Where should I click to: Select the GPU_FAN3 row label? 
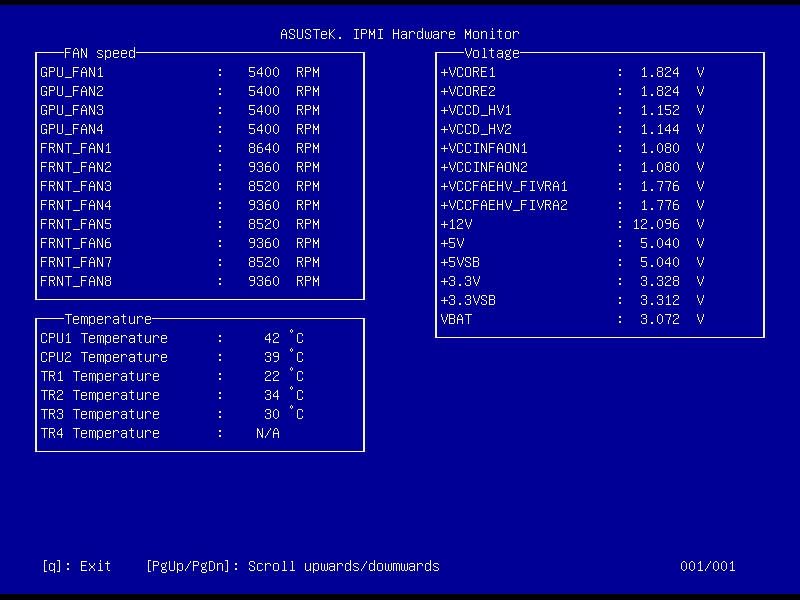pyautogui.click(x=72, y=110)
